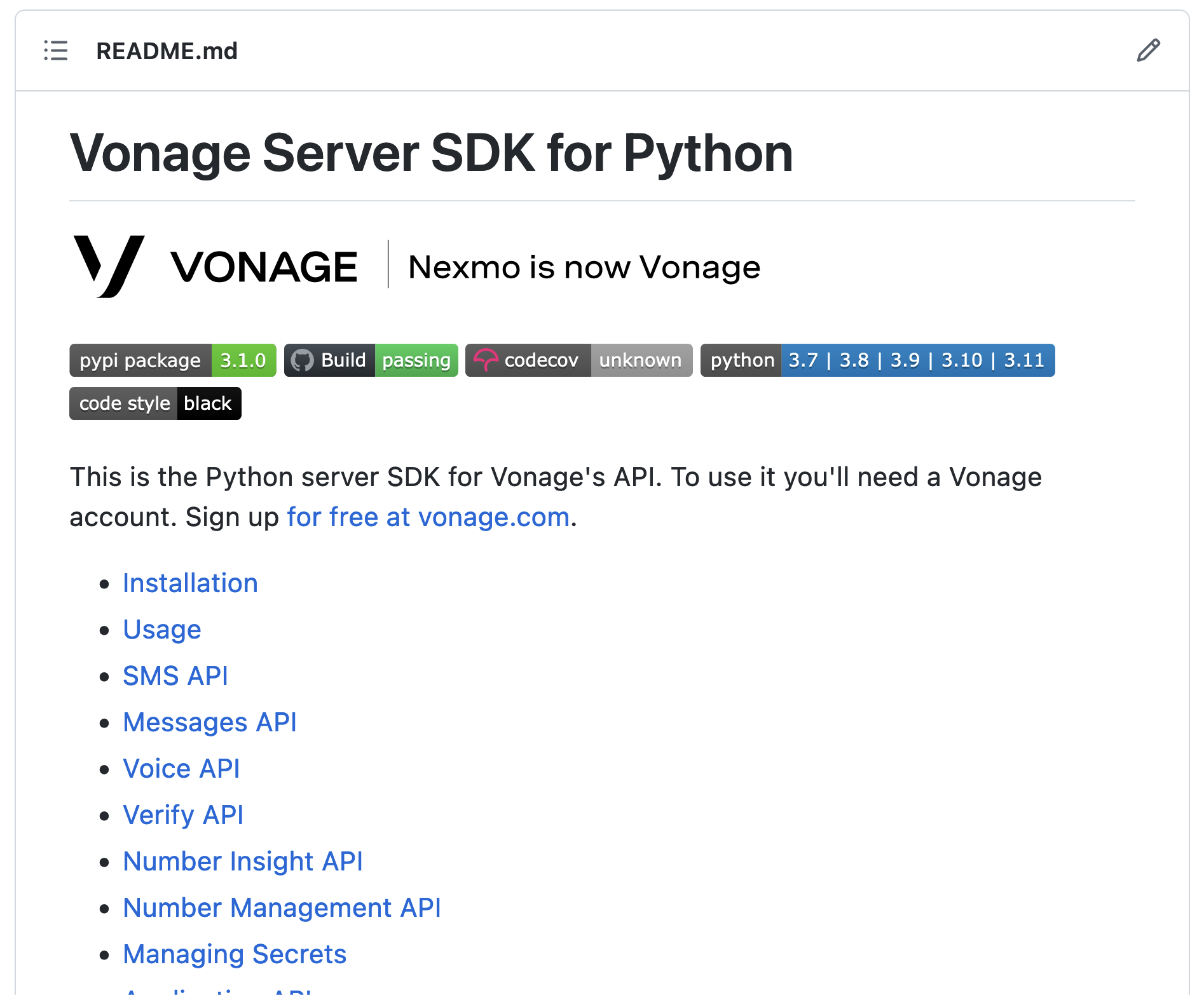Go to the Voice API section

(182, 769)
